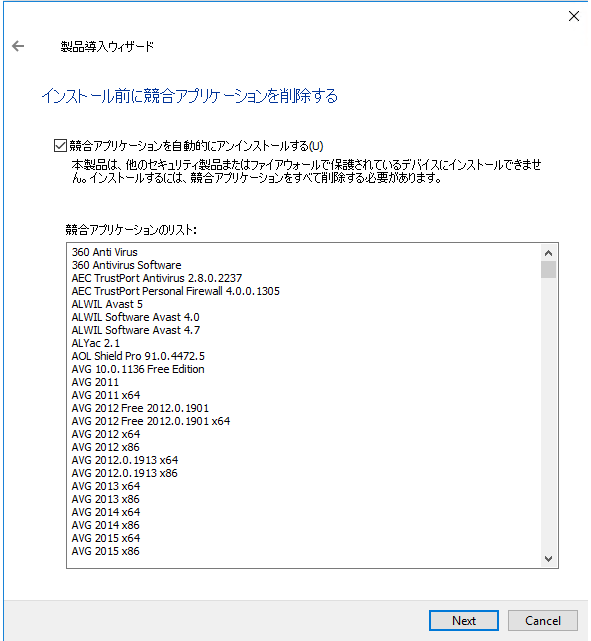Select 'AVG 2013 x86' entry

105,499
